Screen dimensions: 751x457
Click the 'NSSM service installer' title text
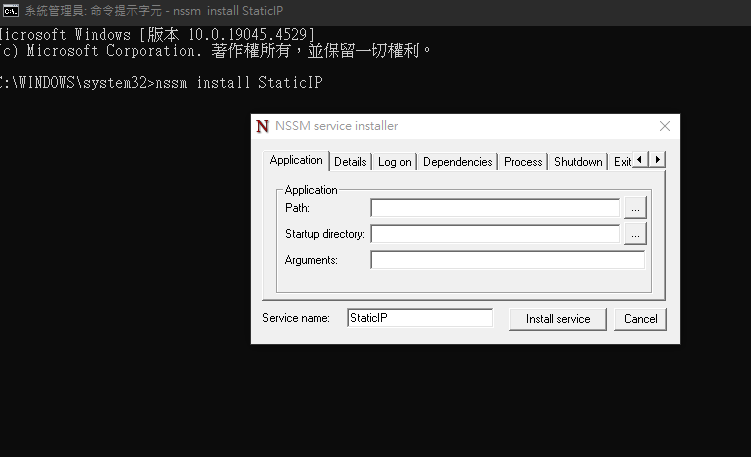coord(337,126)
